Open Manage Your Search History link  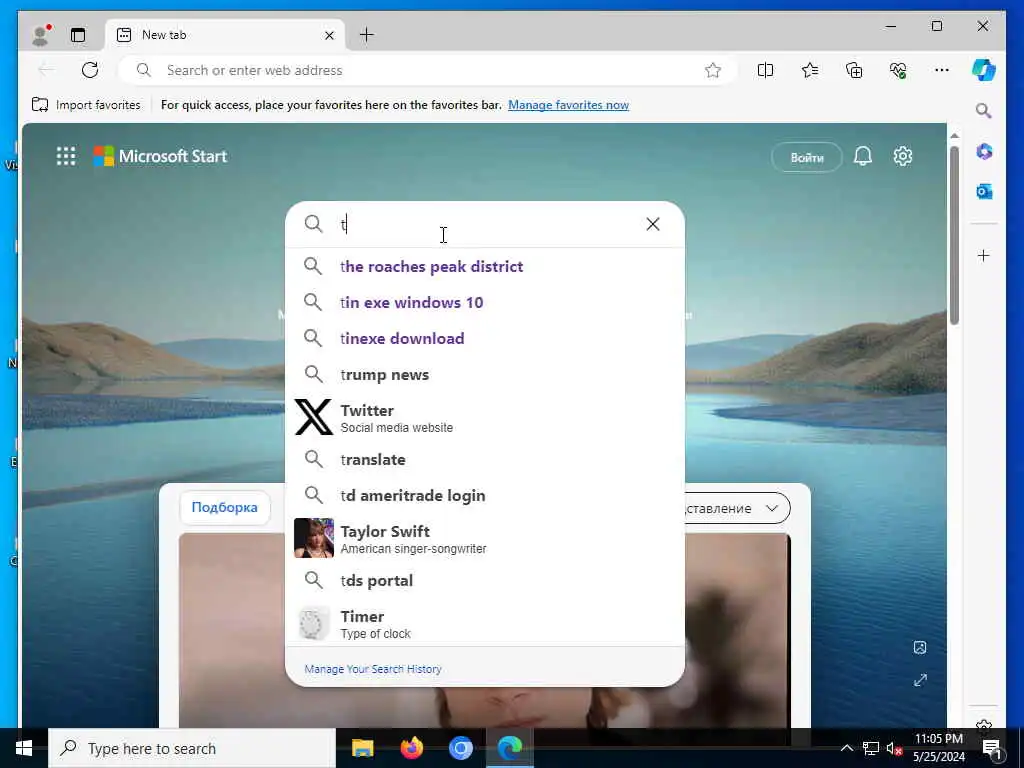(373, 669)
